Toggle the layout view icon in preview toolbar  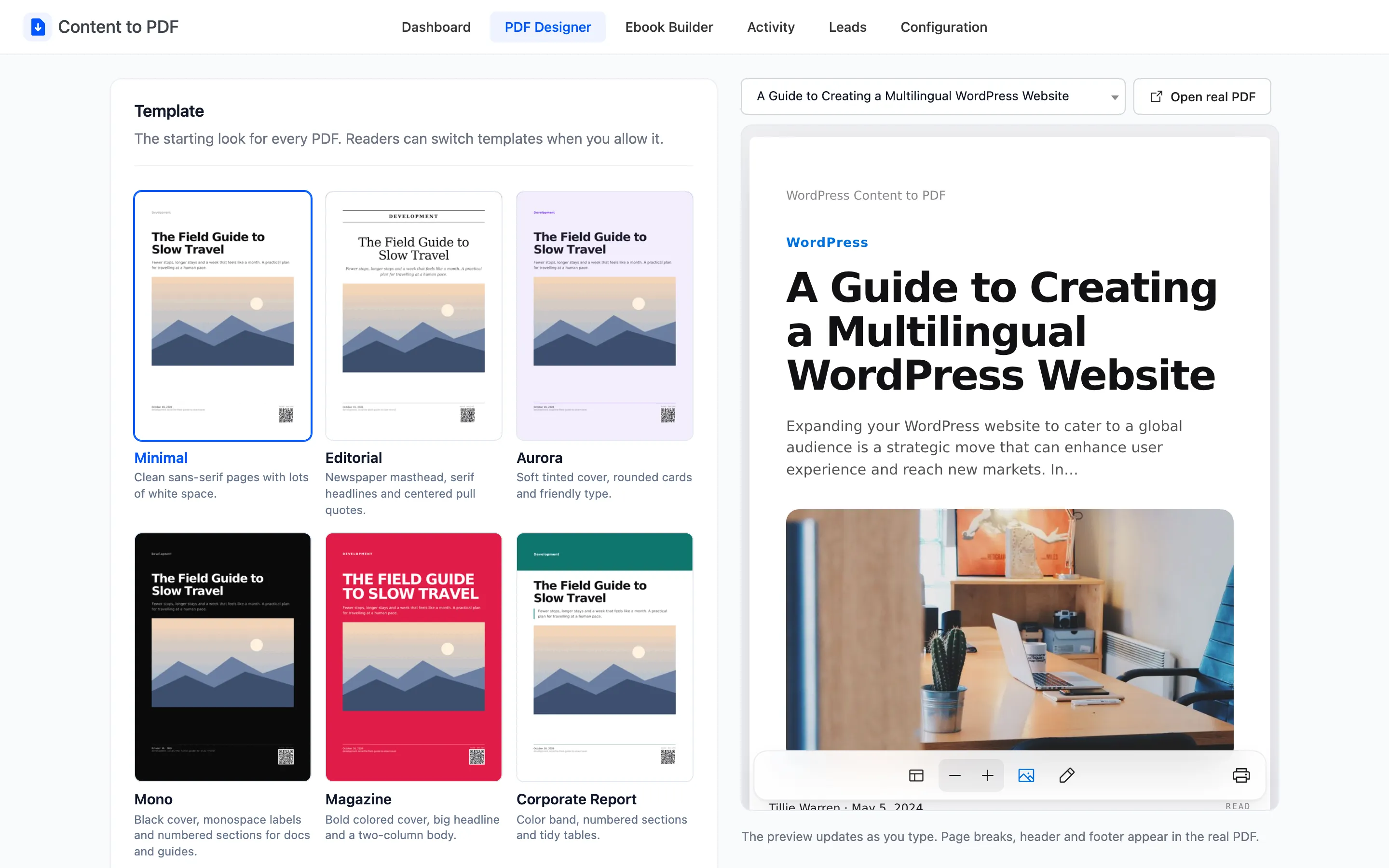[x=916, y=775]
